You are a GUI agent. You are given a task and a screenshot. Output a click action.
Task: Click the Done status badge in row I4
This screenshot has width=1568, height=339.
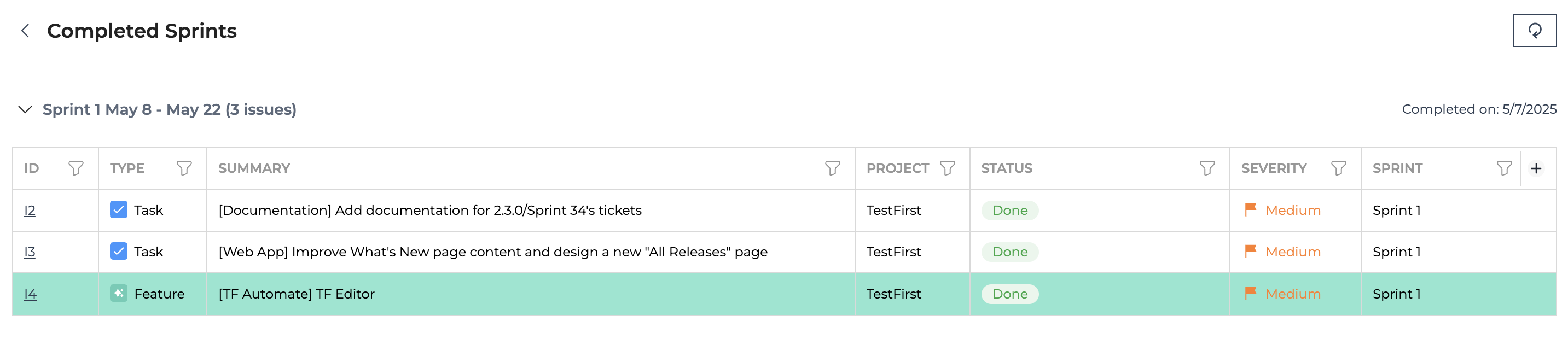1010,294
